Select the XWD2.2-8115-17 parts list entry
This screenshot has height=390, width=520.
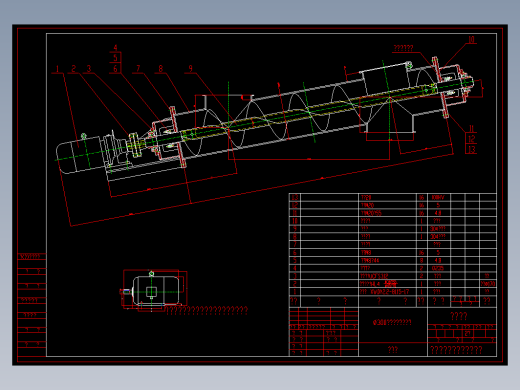(x=384, y=292)
